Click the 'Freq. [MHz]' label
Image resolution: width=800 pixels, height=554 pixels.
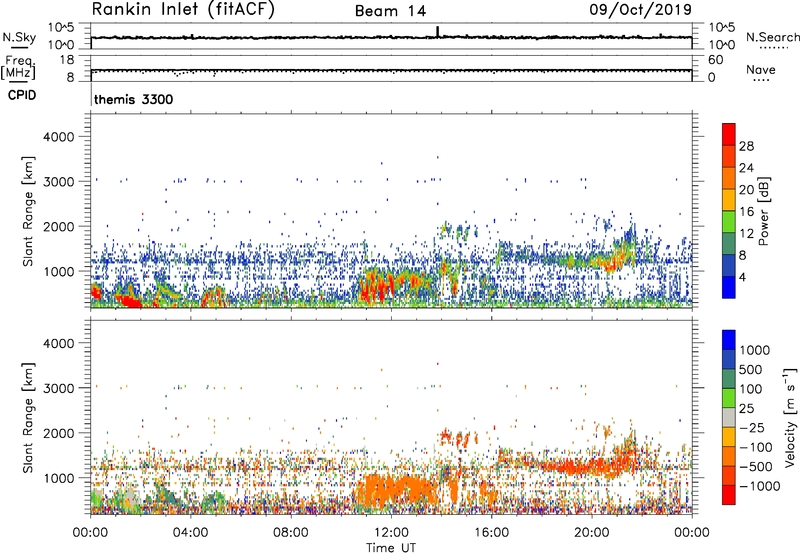[19, 67]
